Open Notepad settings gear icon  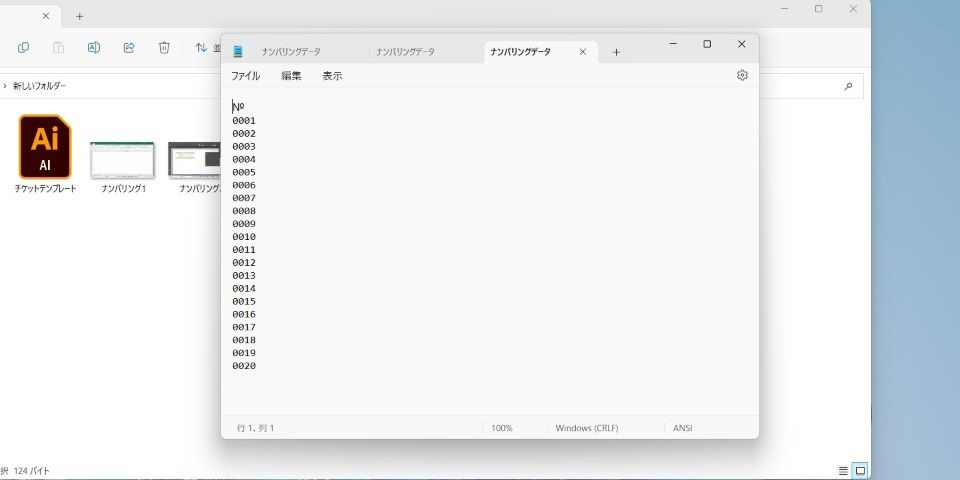(742, 75)
